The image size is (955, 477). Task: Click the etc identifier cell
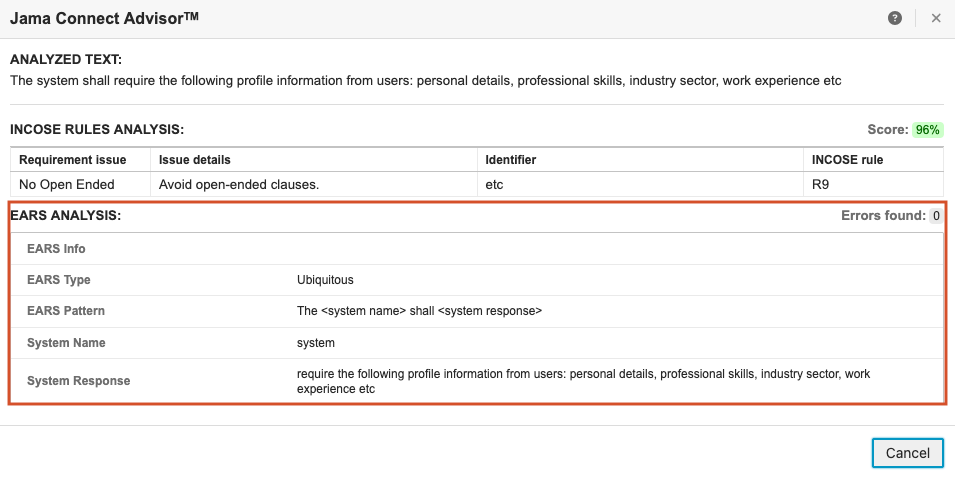tap(494, 184)
